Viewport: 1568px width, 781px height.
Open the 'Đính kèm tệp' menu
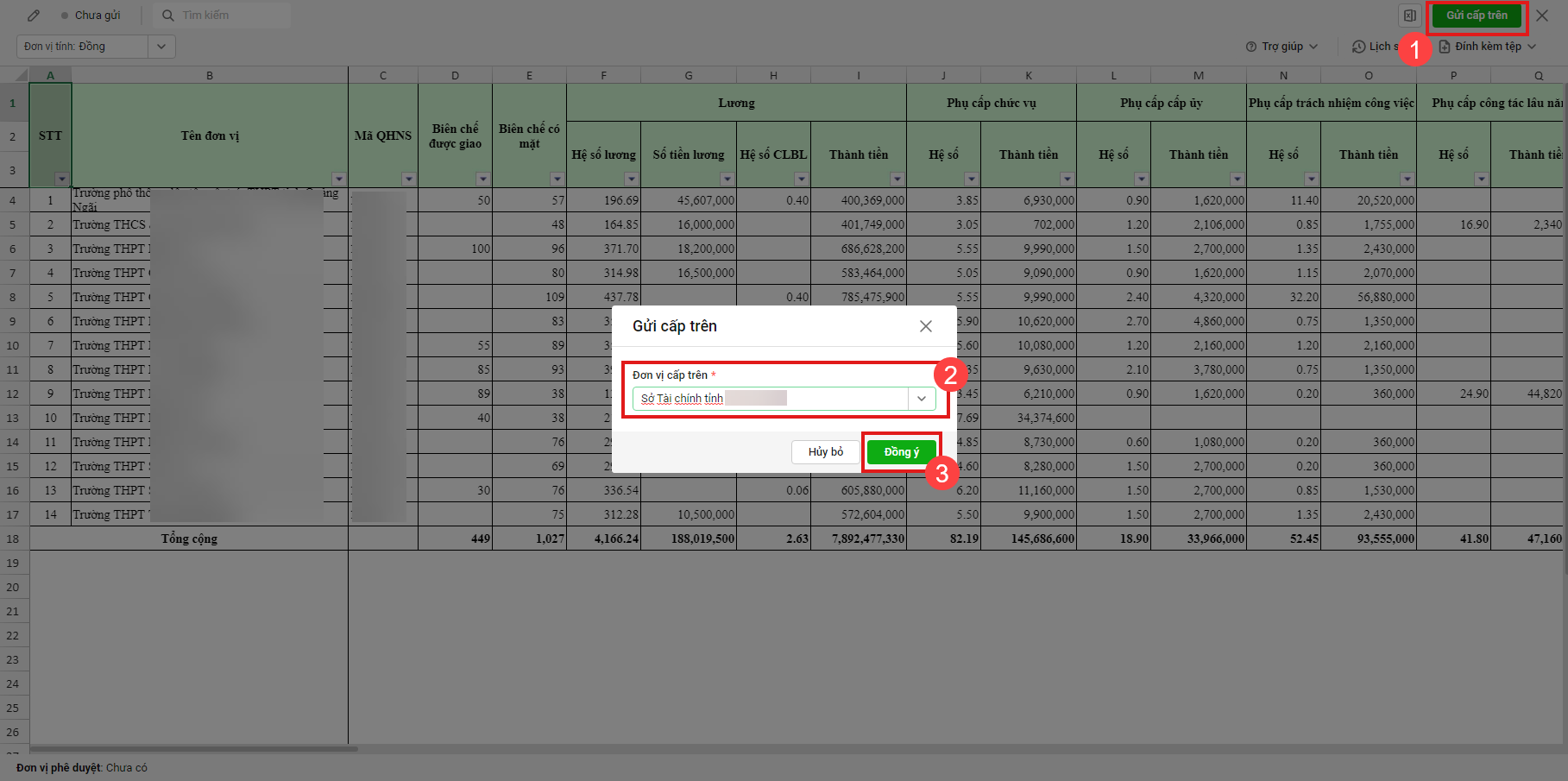pyautogui.click(x=1488, y=47)
